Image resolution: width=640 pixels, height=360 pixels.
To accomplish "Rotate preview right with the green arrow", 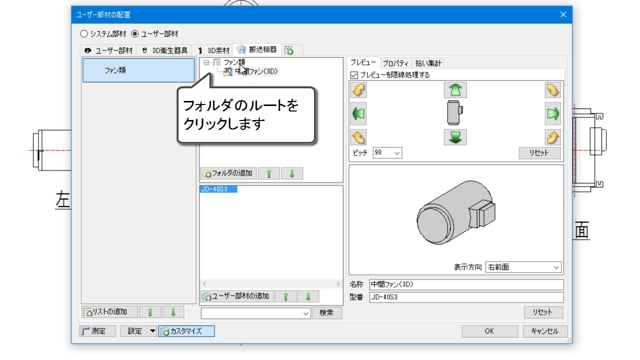I will (553, 113).
